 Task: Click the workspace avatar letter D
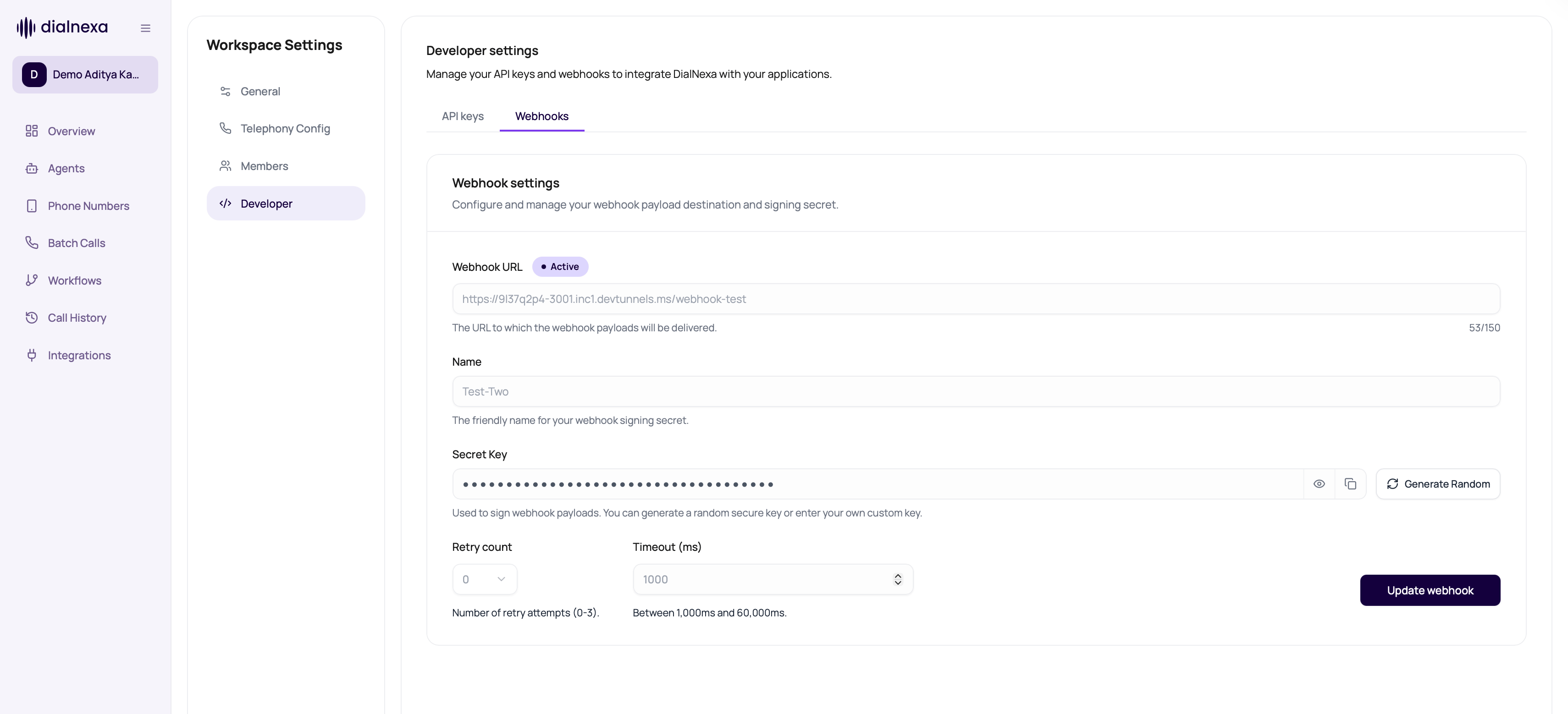point(34,75)
